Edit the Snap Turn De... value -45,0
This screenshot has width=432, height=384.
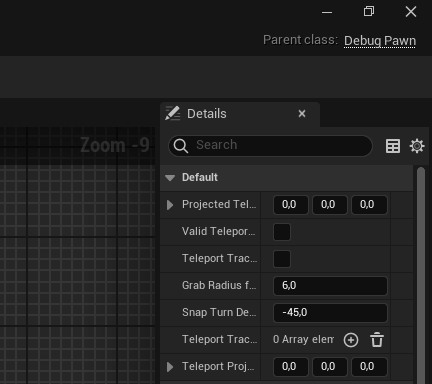coord(330,313)
